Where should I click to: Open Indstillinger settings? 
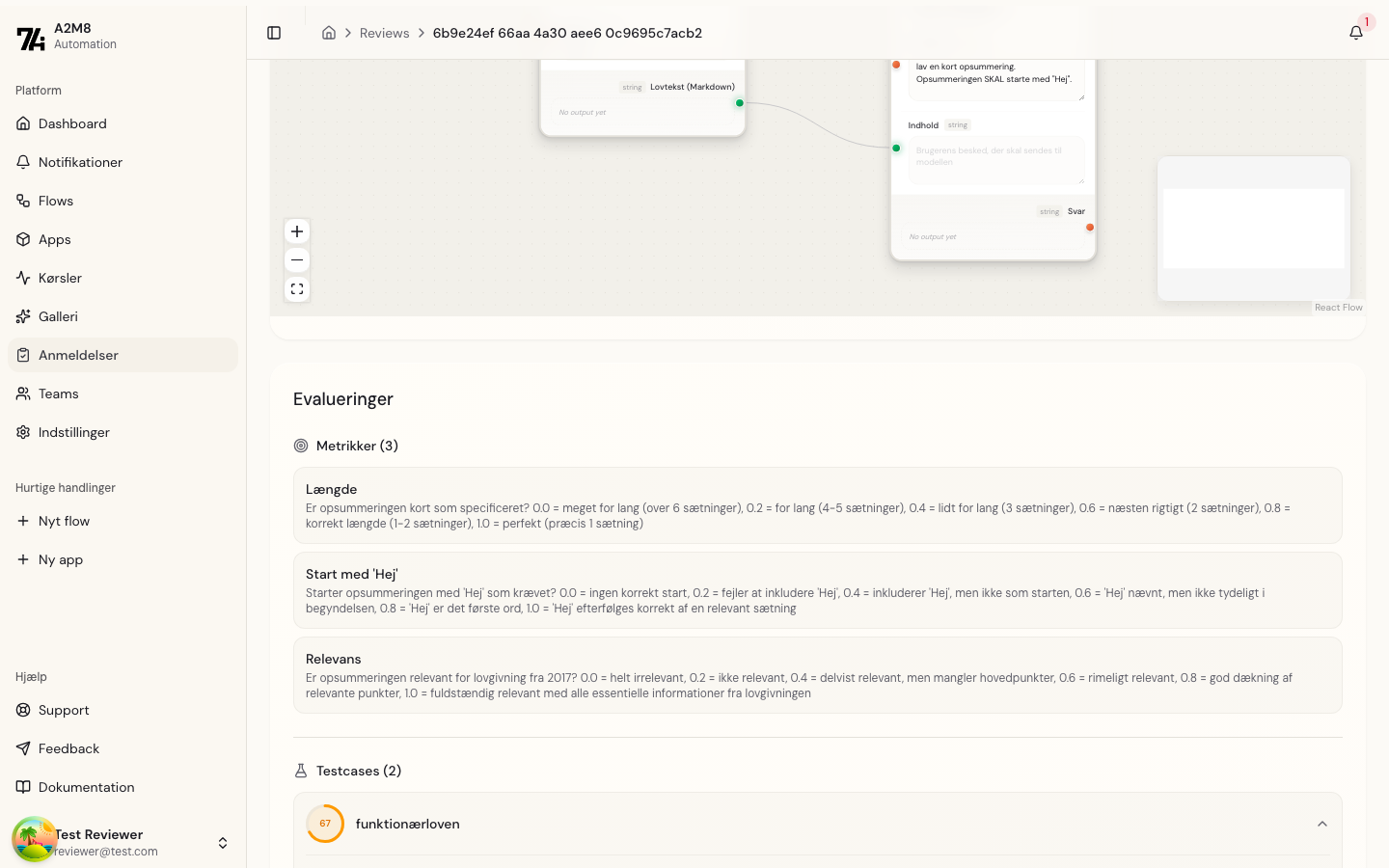[x=74, y=432]
